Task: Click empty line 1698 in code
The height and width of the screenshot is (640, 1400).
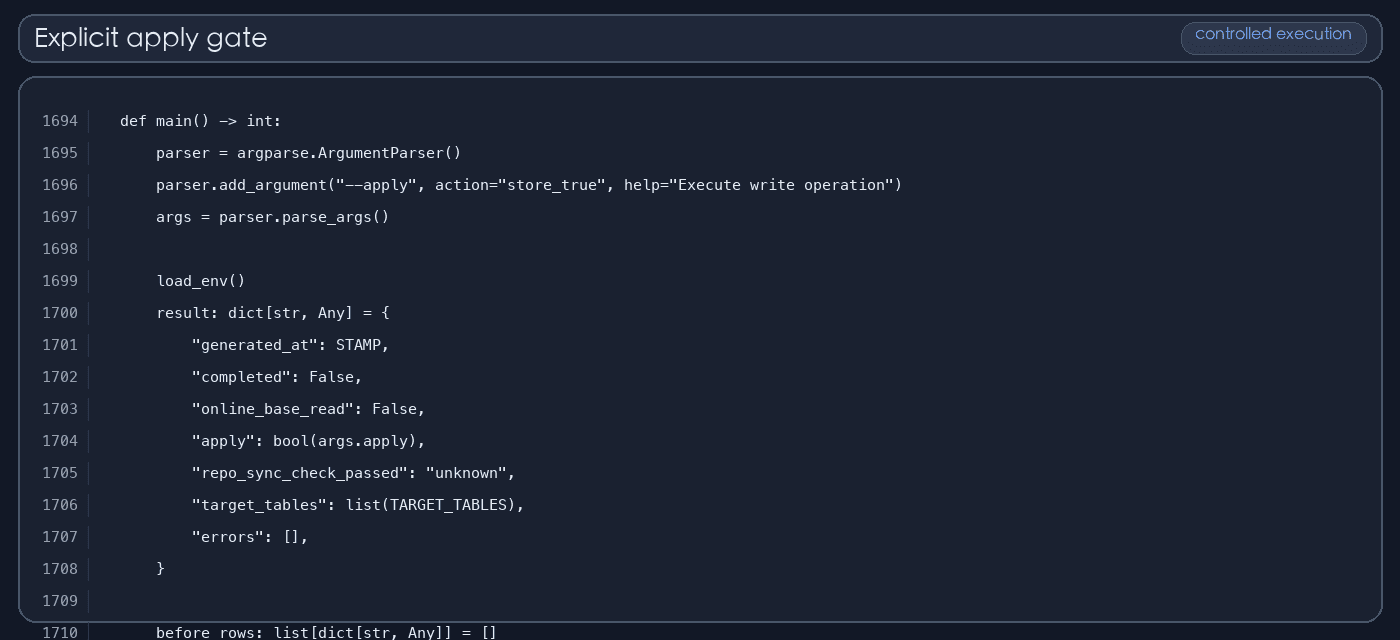Action: coord(700,249)
